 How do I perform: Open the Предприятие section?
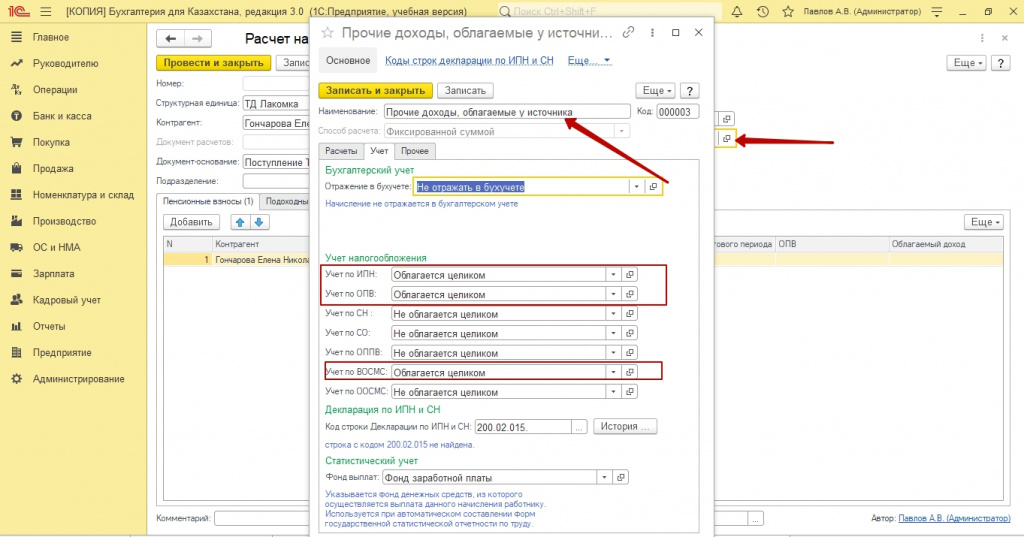pyautogui.click(x=62, y=352)
